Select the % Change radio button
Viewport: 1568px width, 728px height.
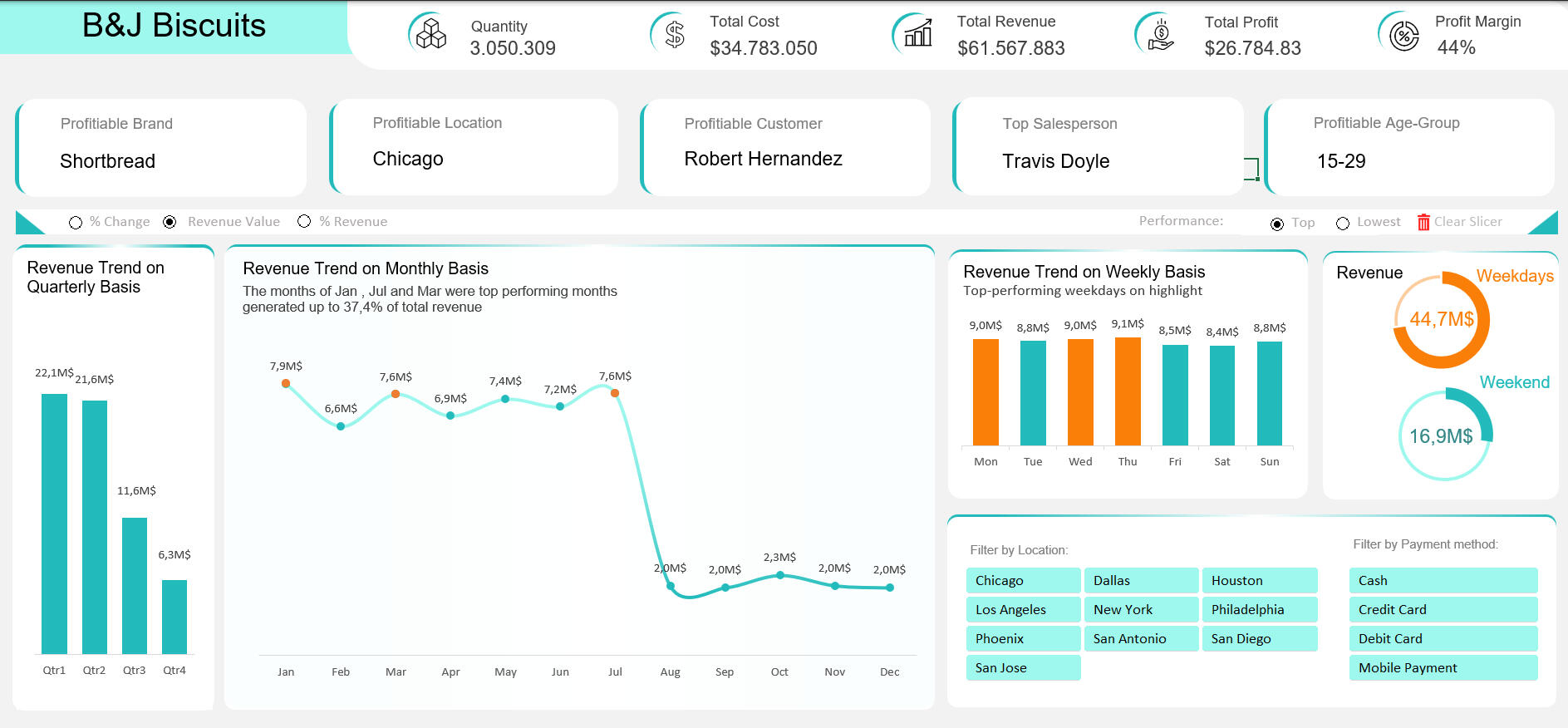(x=76, y=223)
